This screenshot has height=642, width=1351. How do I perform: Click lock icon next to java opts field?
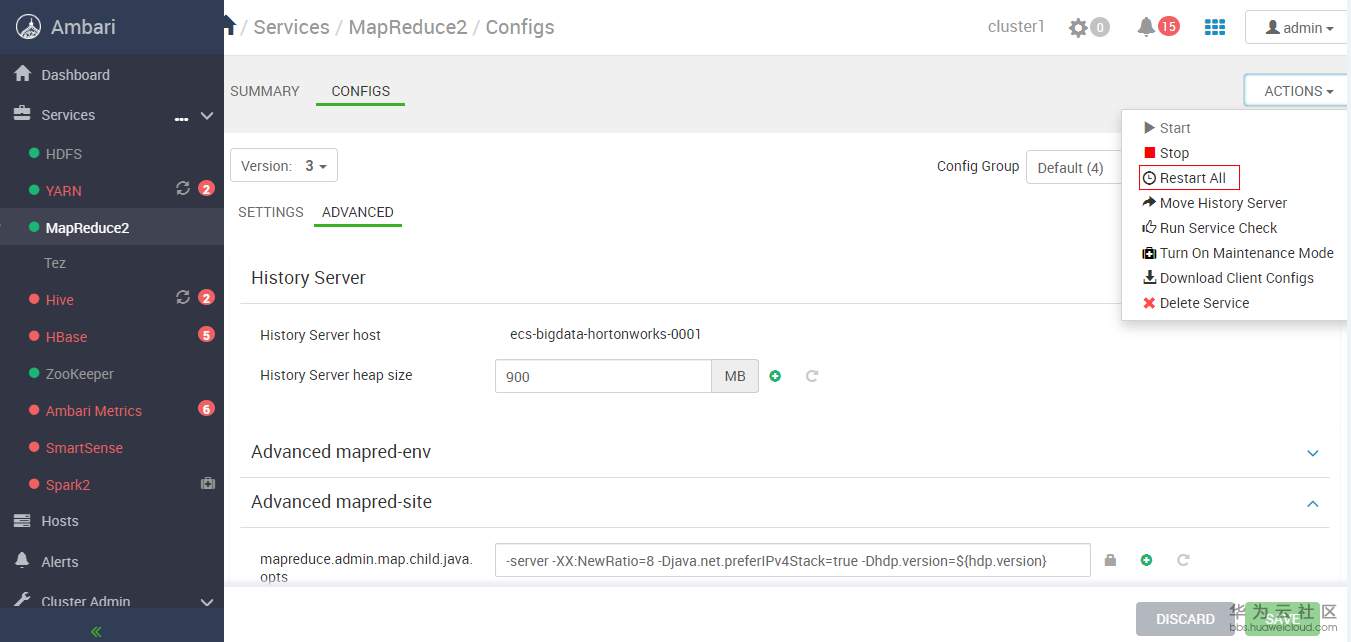click(x=1110, y=560)
